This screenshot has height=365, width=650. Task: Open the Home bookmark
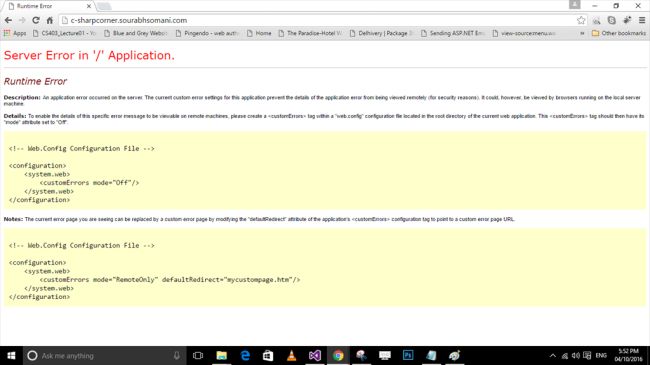pyautogui.click(x=259, y=33)
